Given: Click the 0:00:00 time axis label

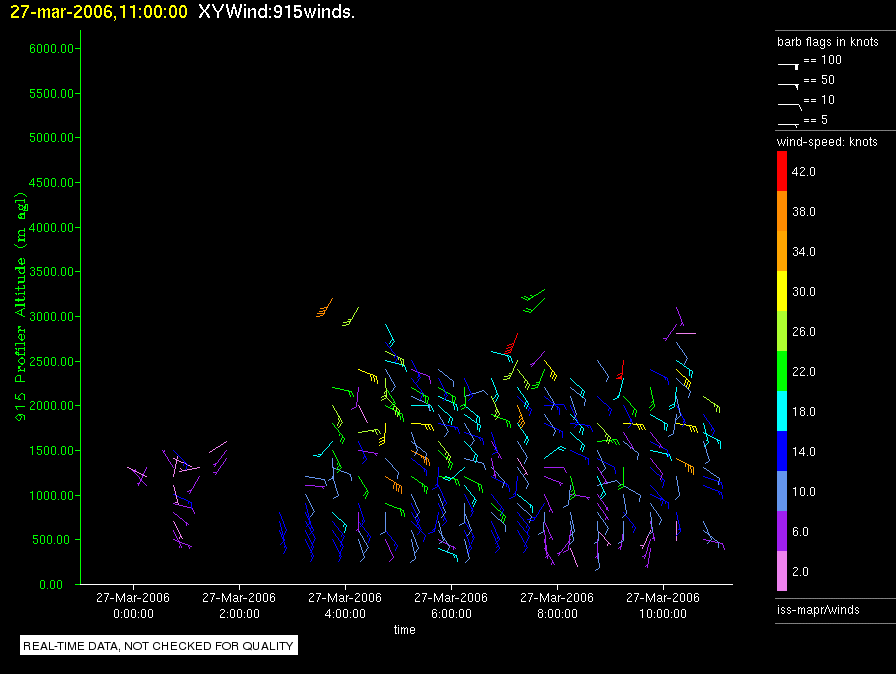Looking at the screenshot, I should click(x=133, y=614).
